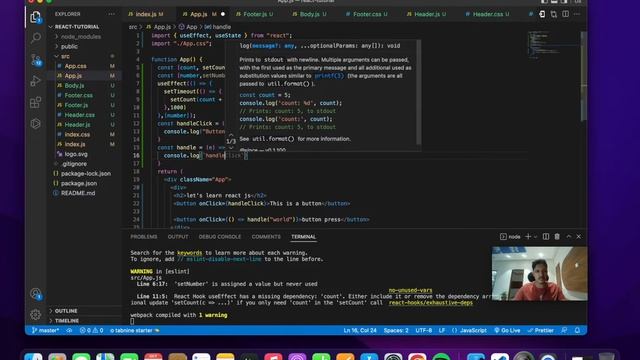The image size is (640, 360).
Task: Open logo.svg in file explorer
Action: pos(76,154)
